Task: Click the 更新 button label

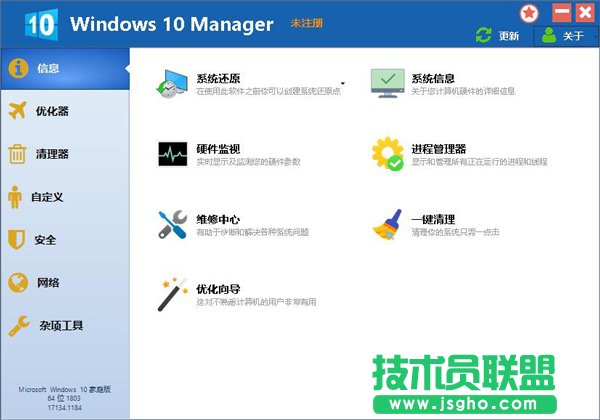Action: (x=509, y=36)
